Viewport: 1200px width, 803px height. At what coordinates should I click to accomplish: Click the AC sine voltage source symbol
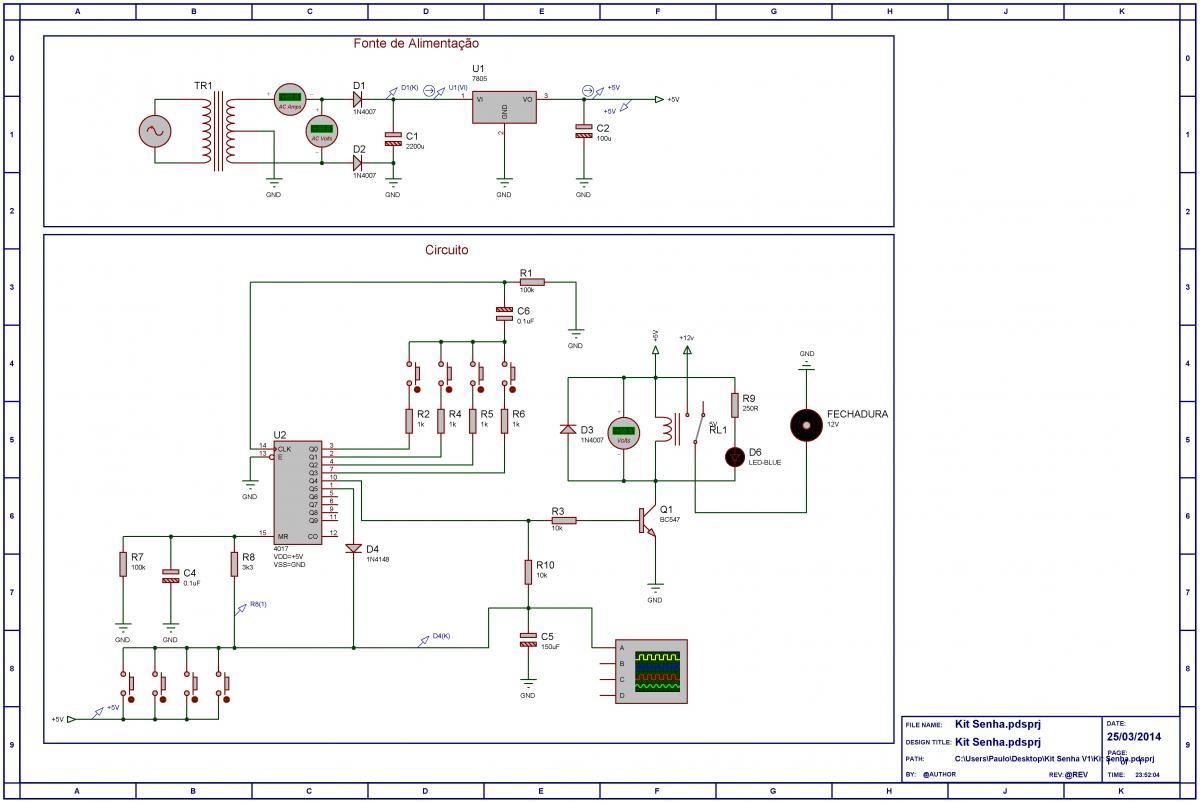click(156, 131)
